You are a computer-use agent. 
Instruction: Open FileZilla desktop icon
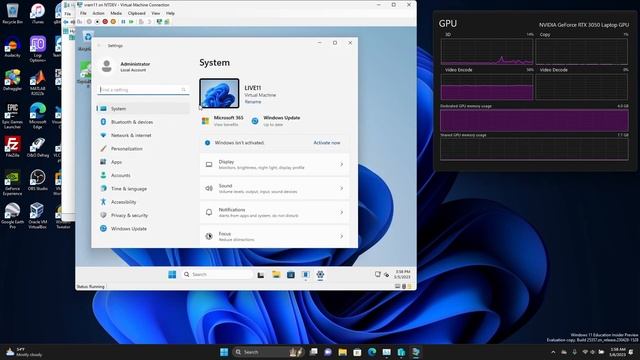(12, 147)
